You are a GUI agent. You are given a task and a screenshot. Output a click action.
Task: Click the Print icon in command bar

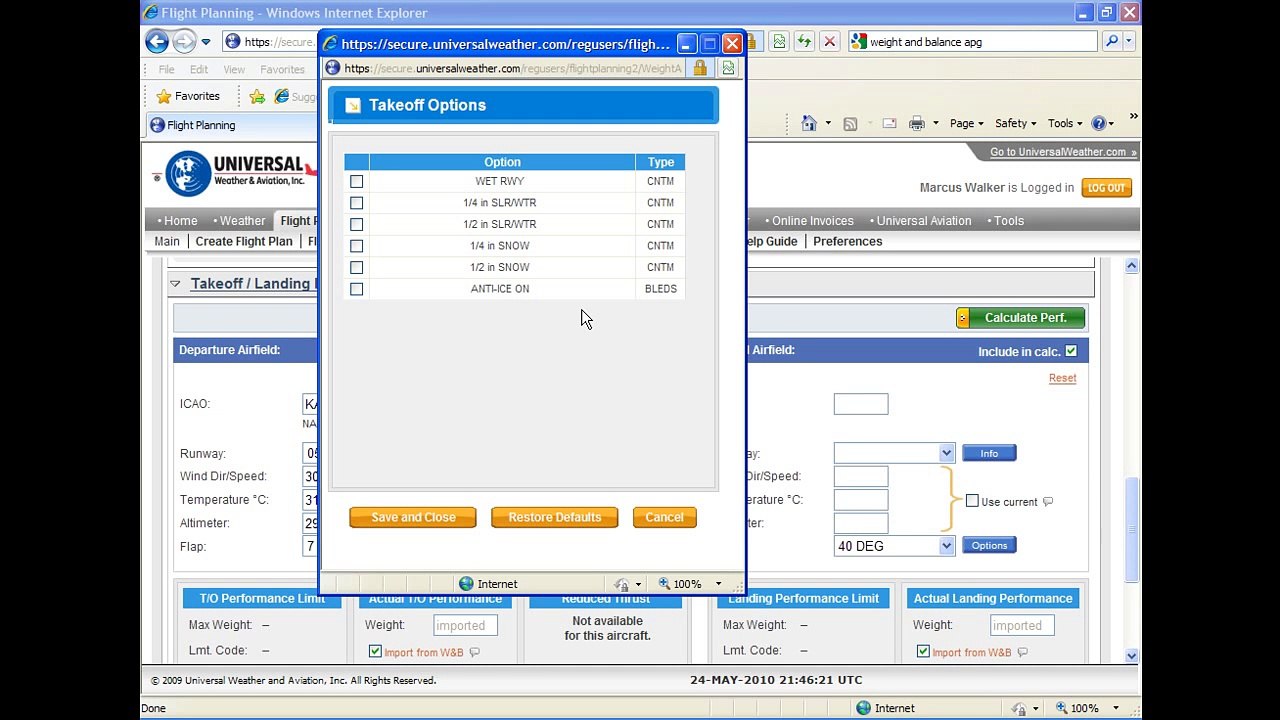point(917,123)
